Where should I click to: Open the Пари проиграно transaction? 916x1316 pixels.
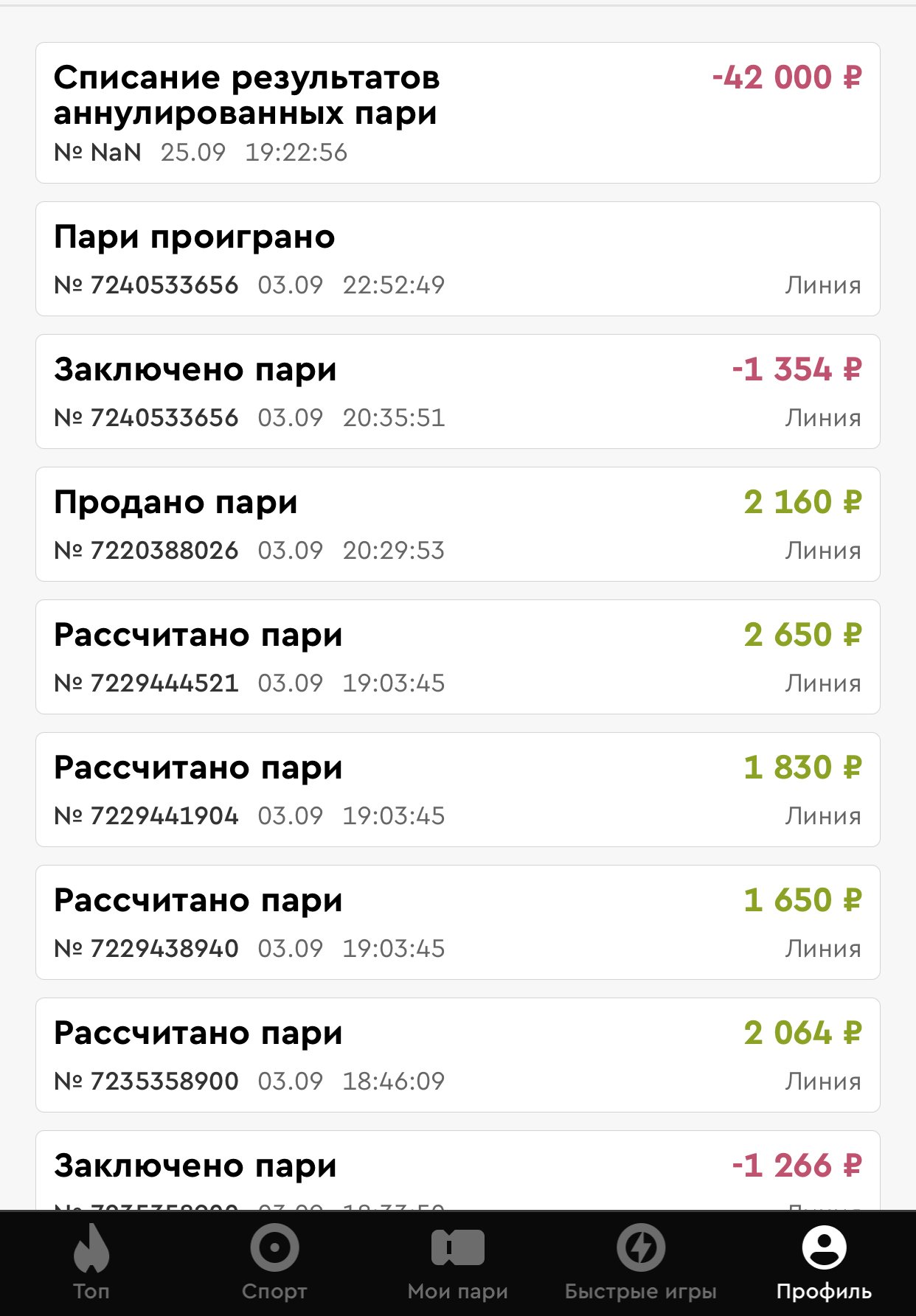click(457, 259)
